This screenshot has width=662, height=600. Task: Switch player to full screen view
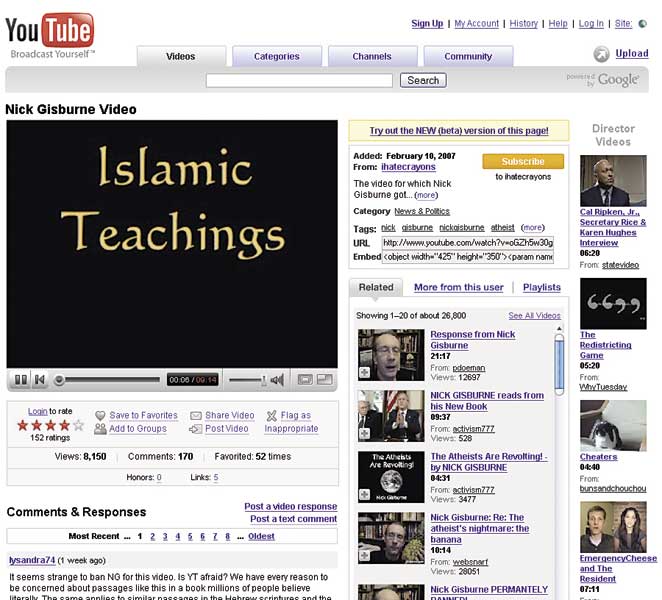click(x=325, y=379)
